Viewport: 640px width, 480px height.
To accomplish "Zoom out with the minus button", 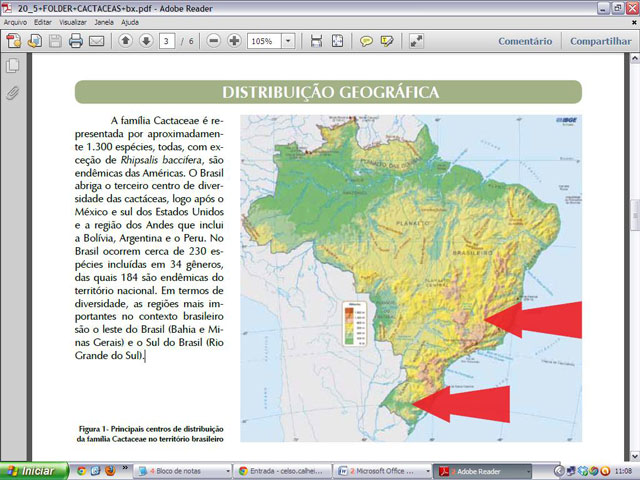I will (213, 40).
